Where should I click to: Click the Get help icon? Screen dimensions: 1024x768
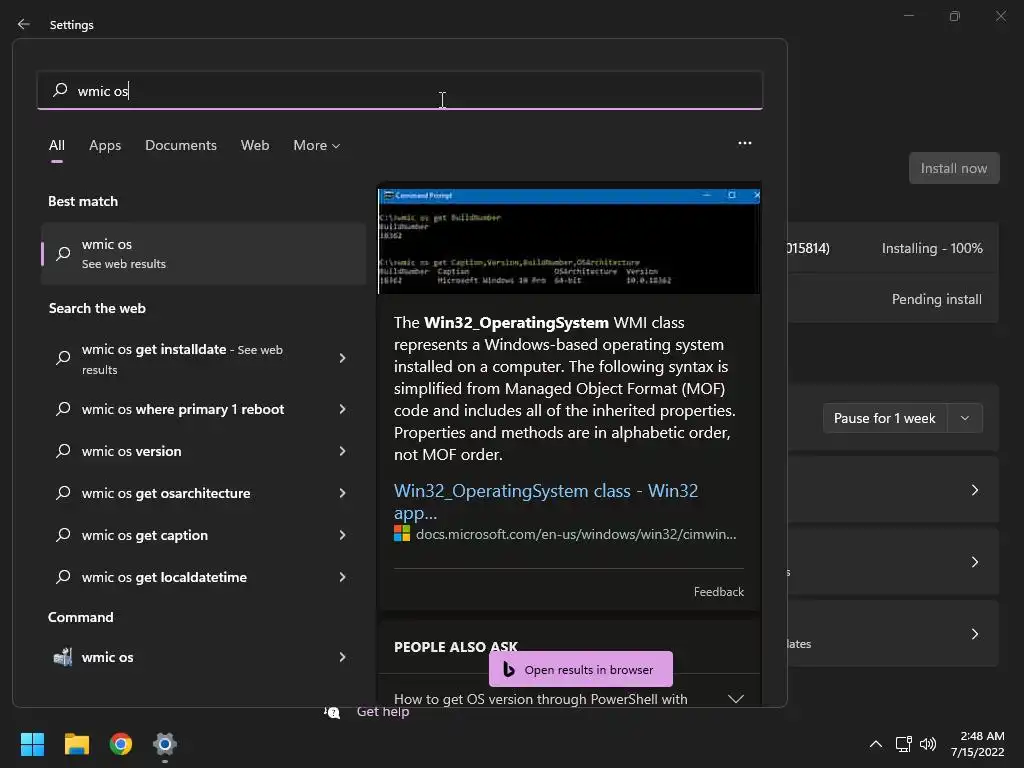tap(332, 712)
